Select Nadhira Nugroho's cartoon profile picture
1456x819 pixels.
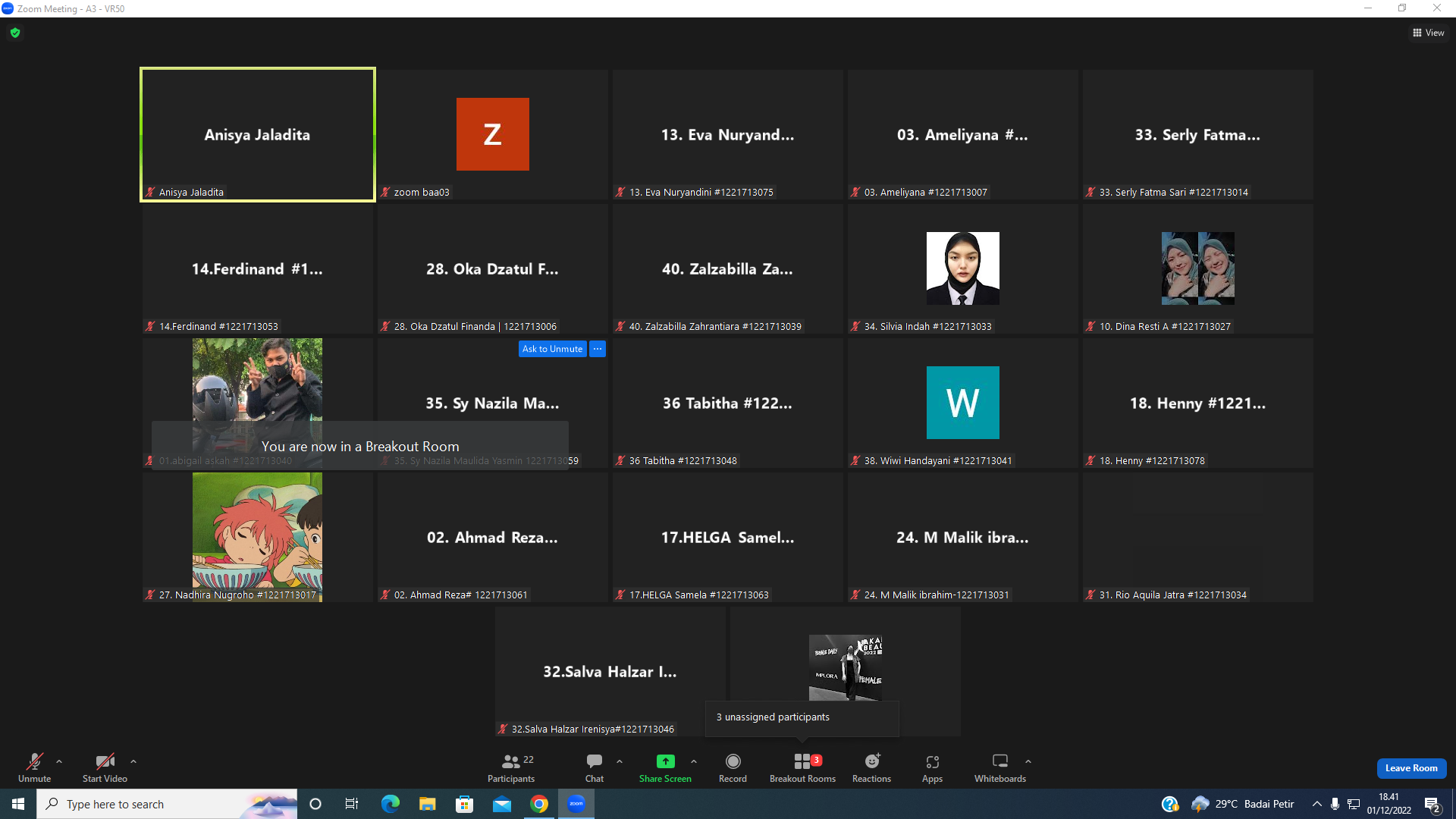(257, 537)
